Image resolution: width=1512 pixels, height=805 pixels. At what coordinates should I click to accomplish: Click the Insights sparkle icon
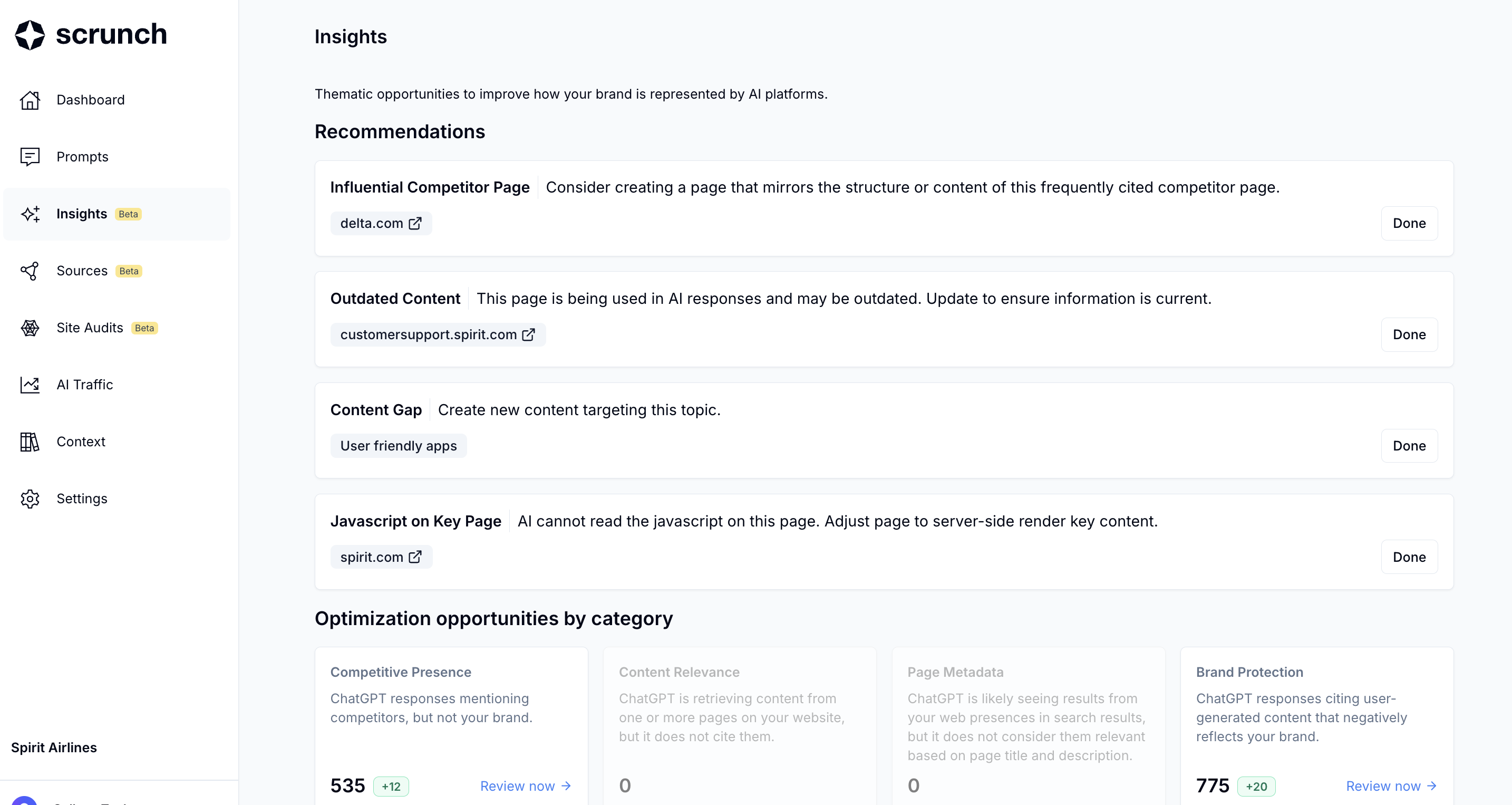pyautogui.click(x=30, y=214)
